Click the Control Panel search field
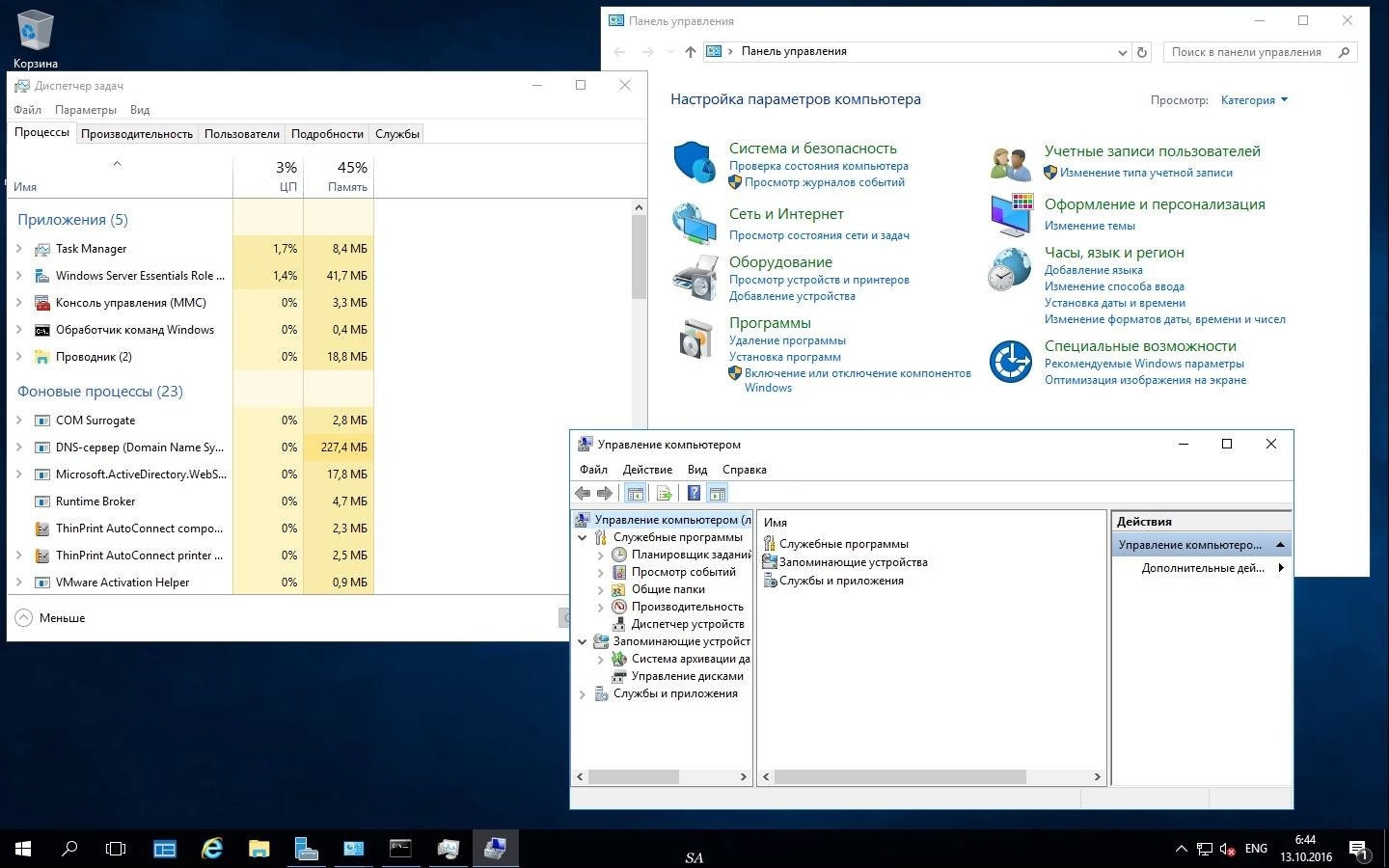Viewport: 1389px width, 868px height. (x=1260, y=52)
